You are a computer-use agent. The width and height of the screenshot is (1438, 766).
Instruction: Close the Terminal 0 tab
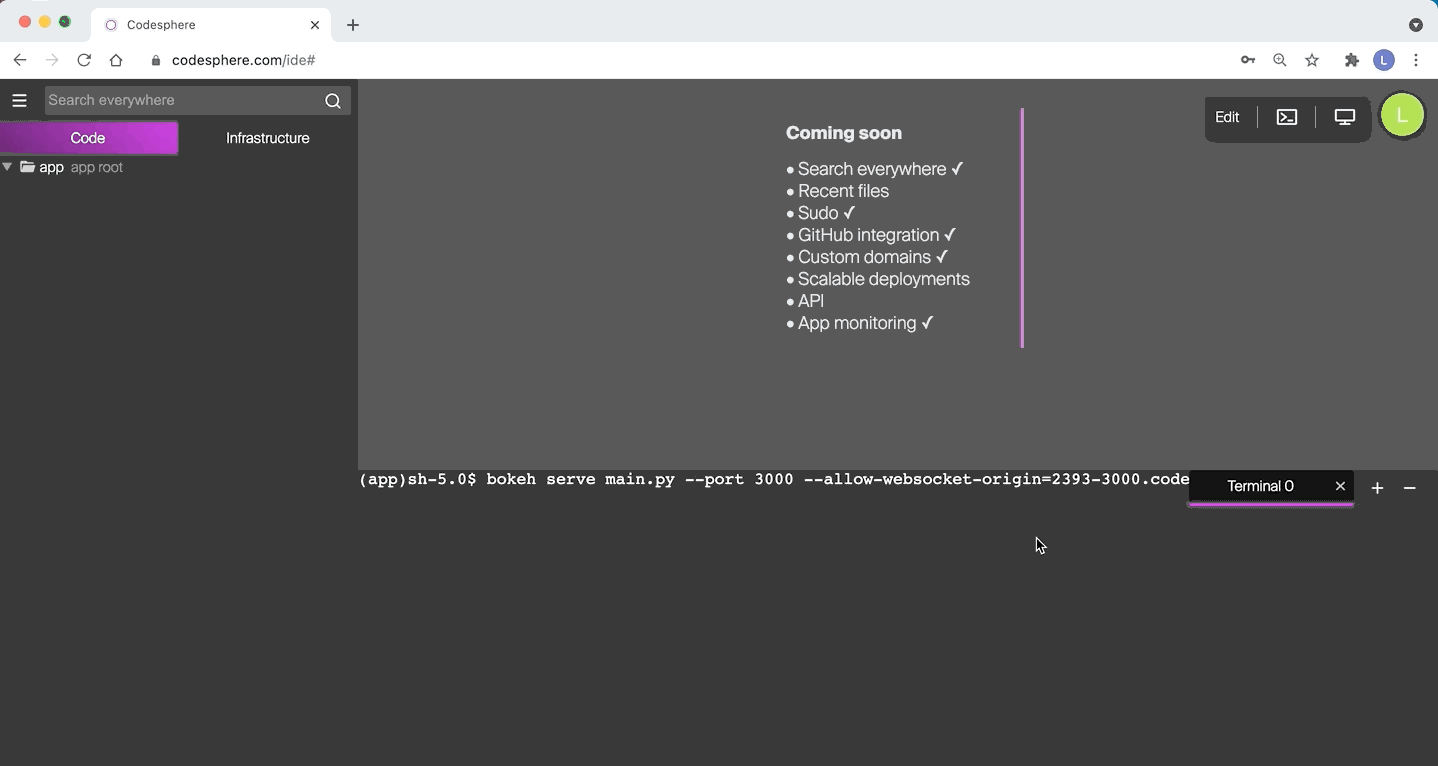1340,486
